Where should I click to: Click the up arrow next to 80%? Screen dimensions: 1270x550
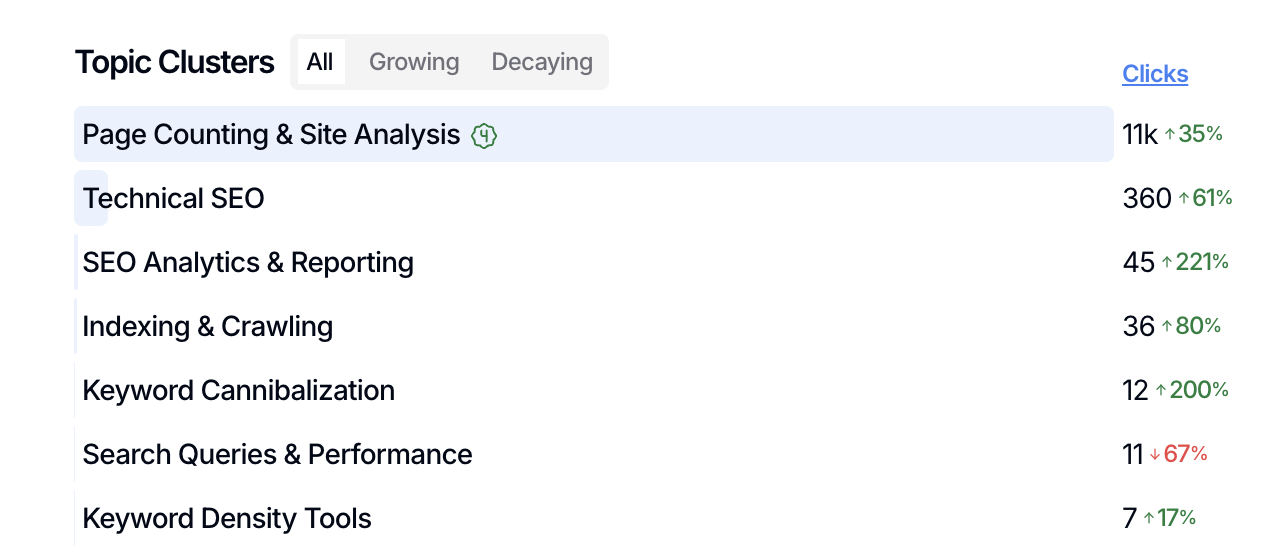pyautogui.click(x=1166, y=327)
